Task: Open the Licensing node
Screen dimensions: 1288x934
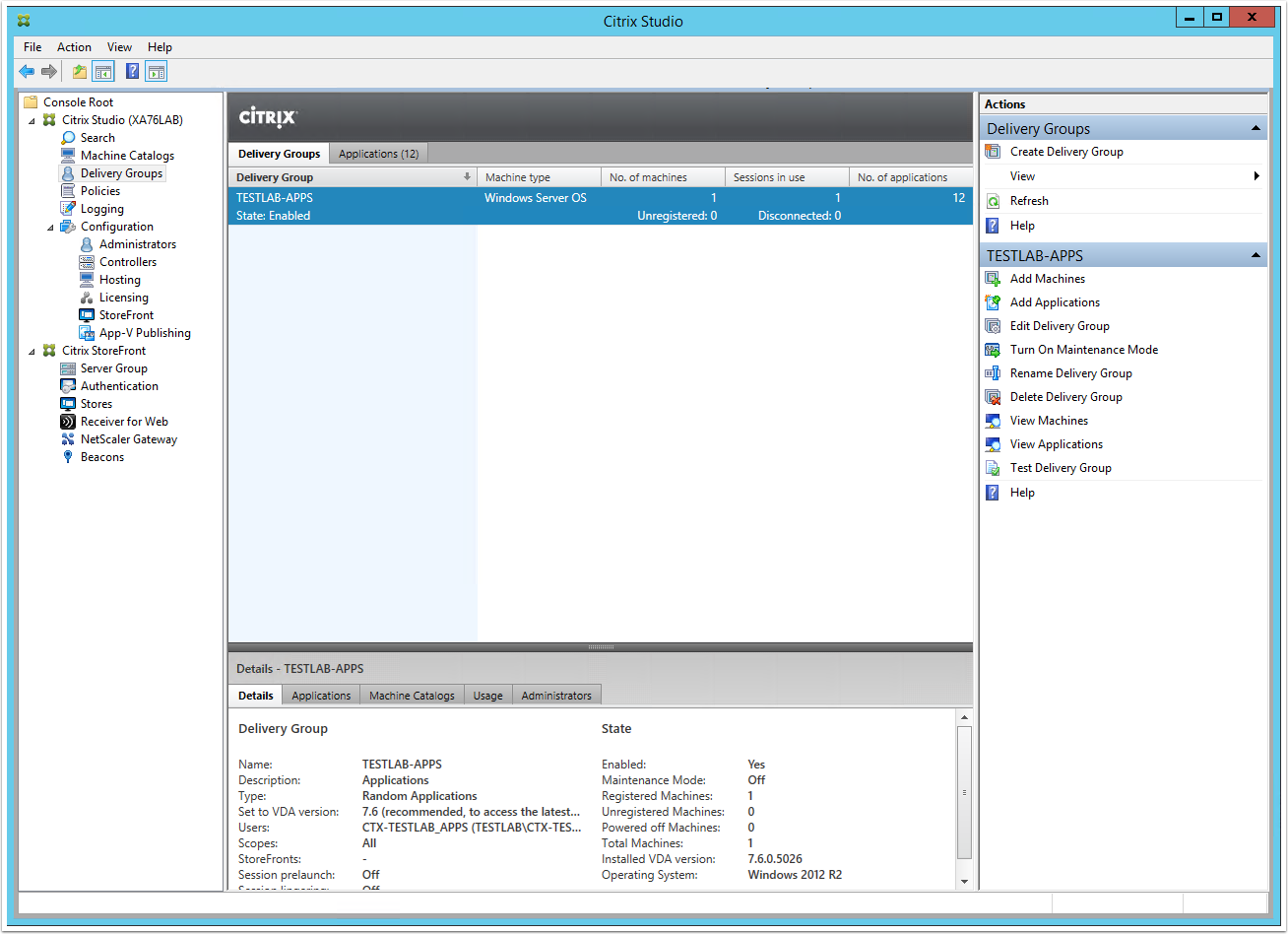Action: click(124, 298)
